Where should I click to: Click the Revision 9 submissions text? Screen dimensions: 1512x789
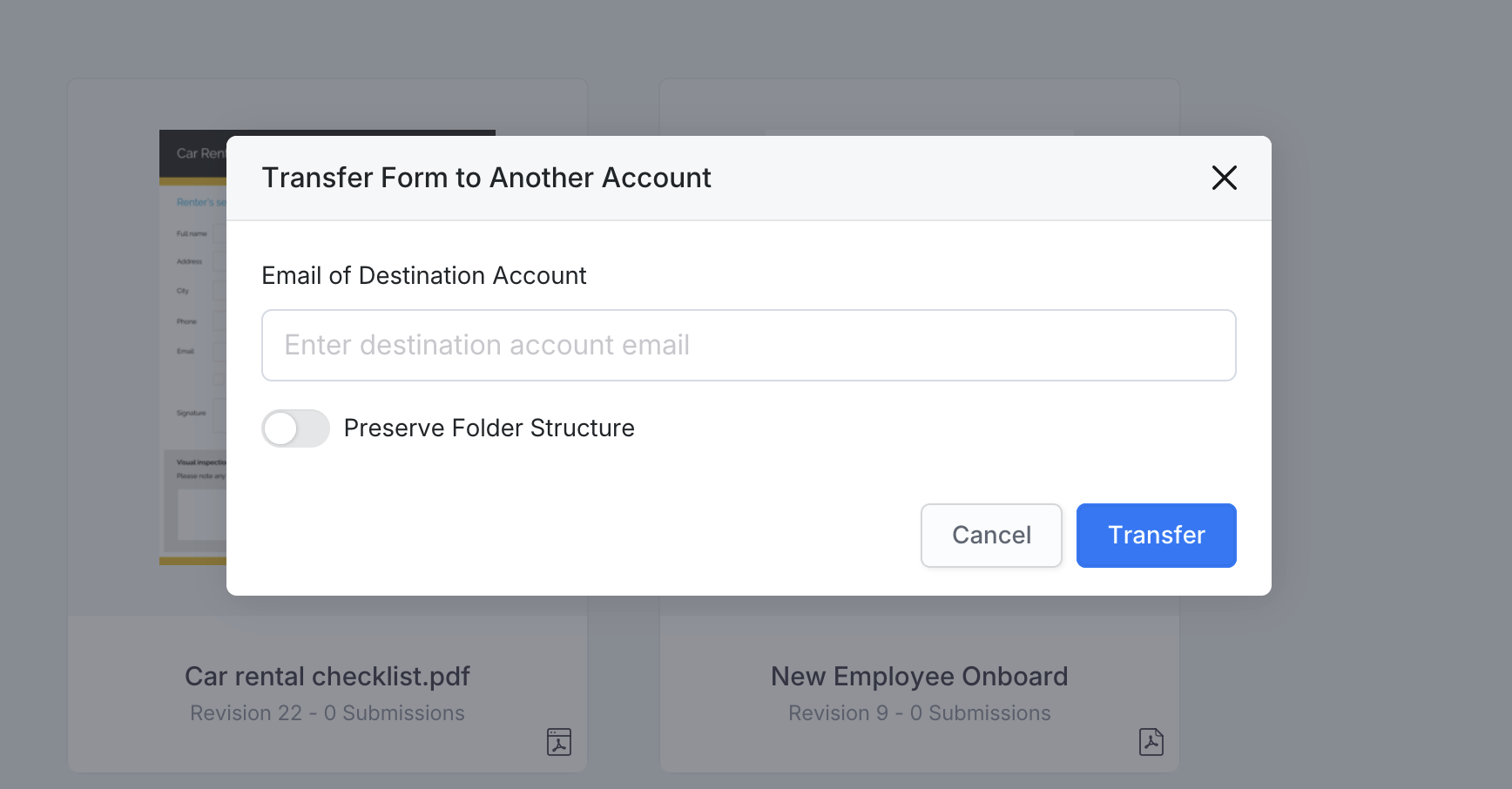[x=919, y=713]
